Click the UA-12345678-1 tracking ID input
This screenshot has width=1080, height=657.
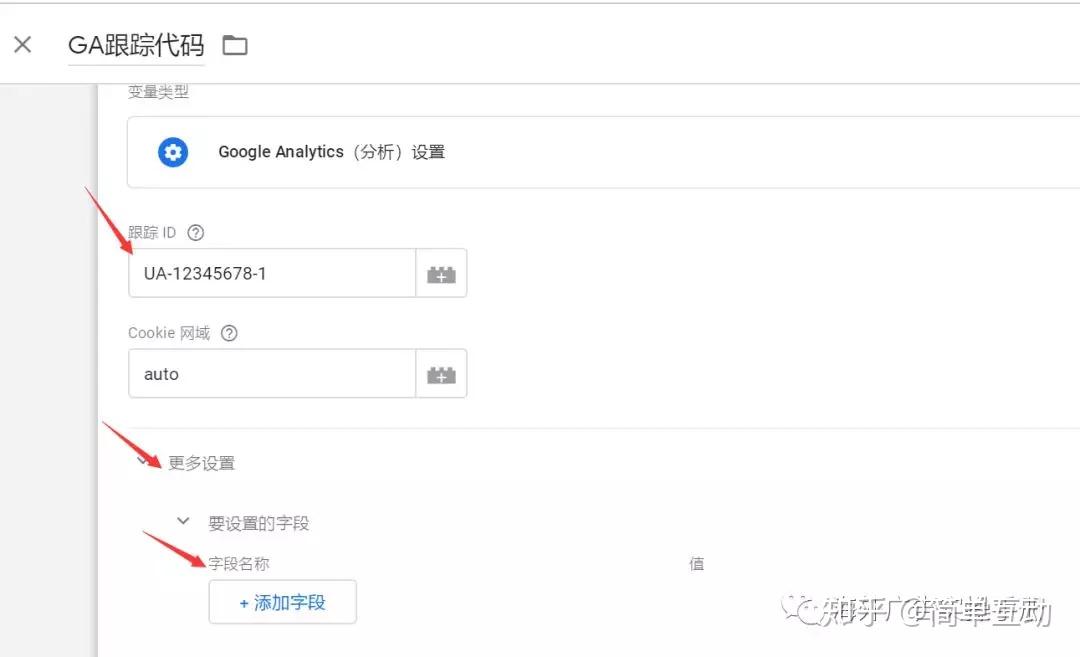click(x=270, y=272)
